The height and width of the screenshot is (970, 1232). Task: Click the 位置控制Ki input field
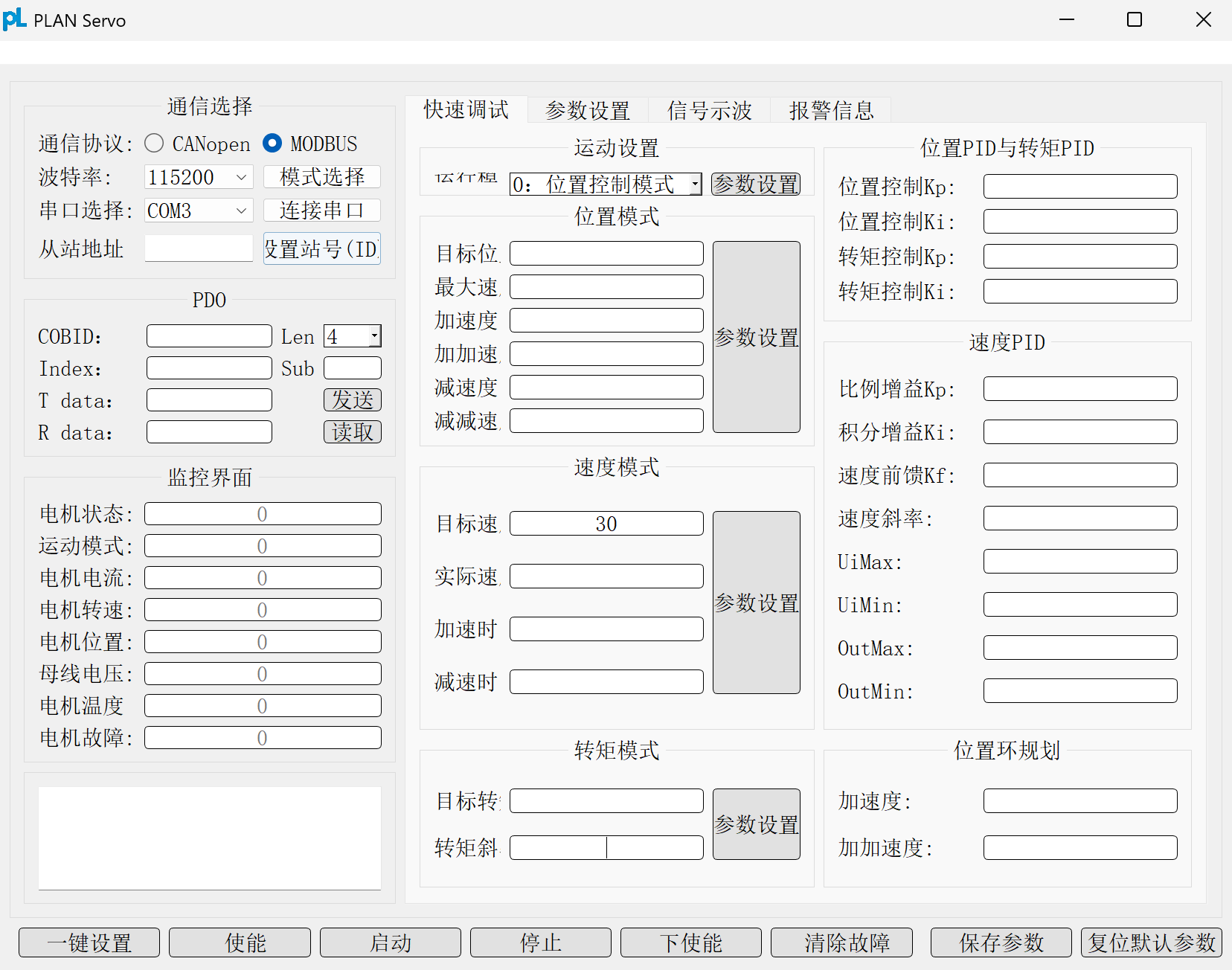1080,222
